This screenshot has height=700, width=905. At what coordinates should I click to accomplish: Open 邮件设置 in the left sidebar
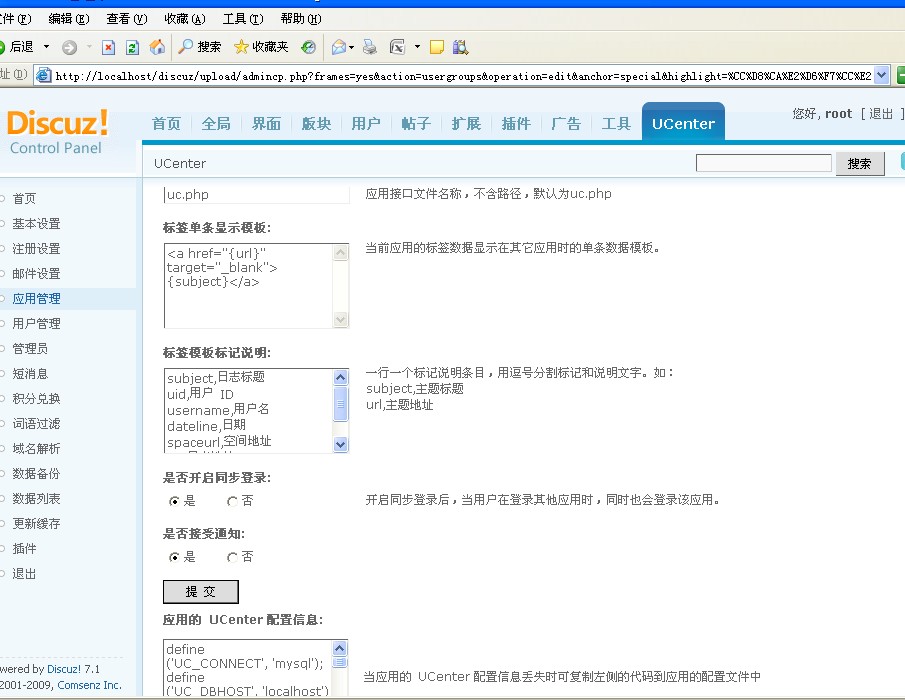36,274
